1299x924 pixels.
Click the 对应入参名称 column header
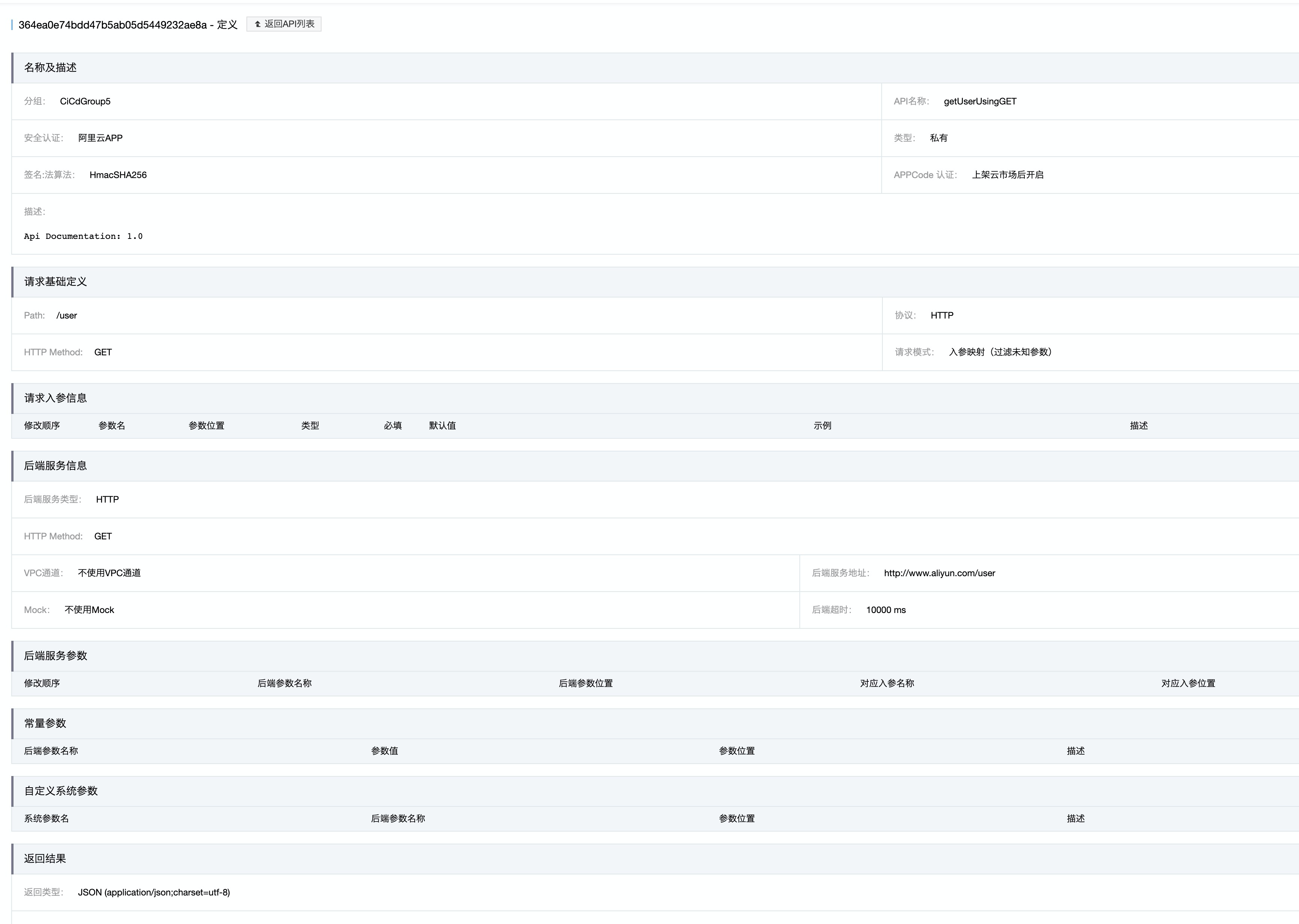(x=887, y=683)
